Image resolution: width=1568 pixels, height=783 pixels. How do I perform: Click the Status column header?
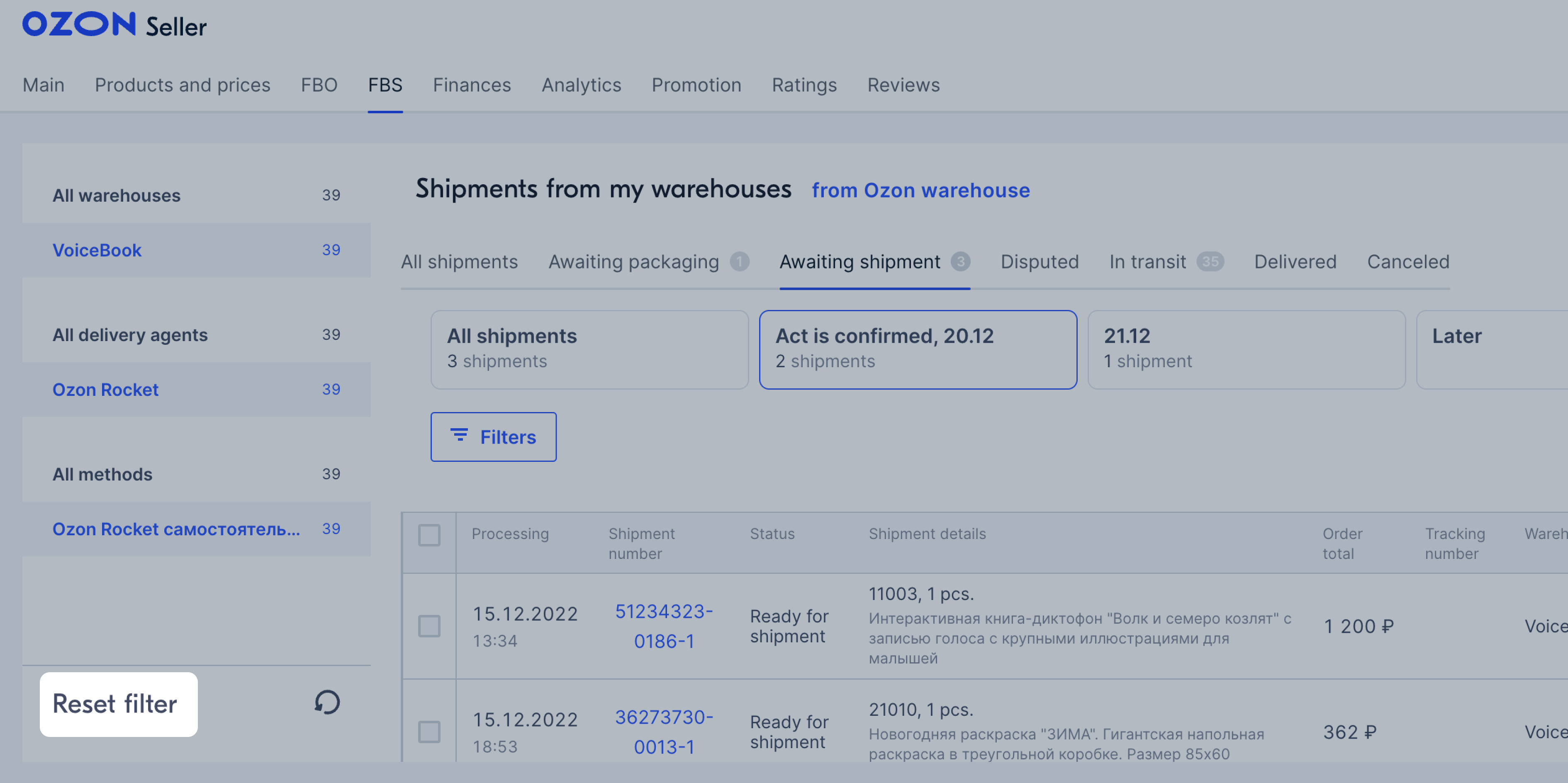click(x=772, y=533)
